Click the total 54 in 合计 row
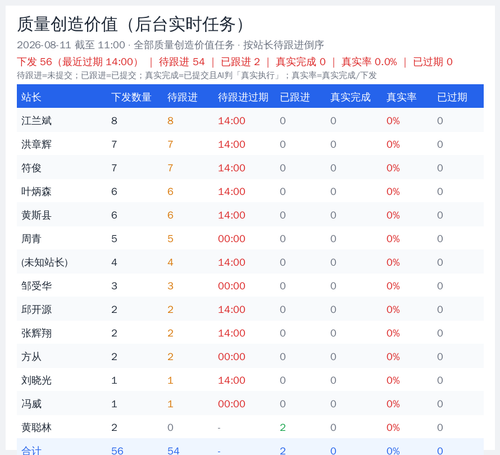This screenshot has width=500, height=455. [173, 451]
